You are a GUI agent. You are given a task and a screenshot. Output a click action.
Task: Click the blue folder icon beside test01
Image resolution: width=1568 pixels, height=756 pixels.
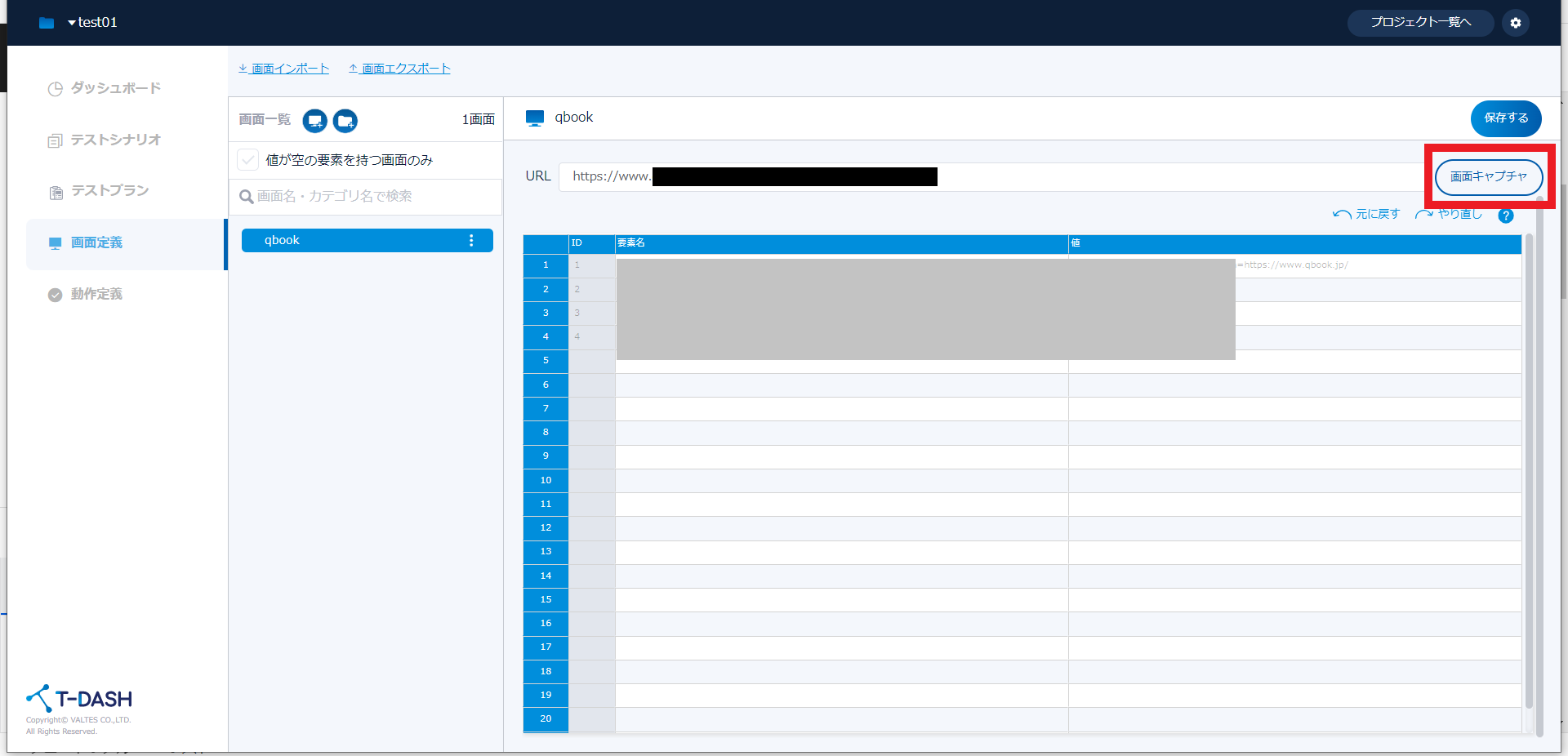pos(47,23)
